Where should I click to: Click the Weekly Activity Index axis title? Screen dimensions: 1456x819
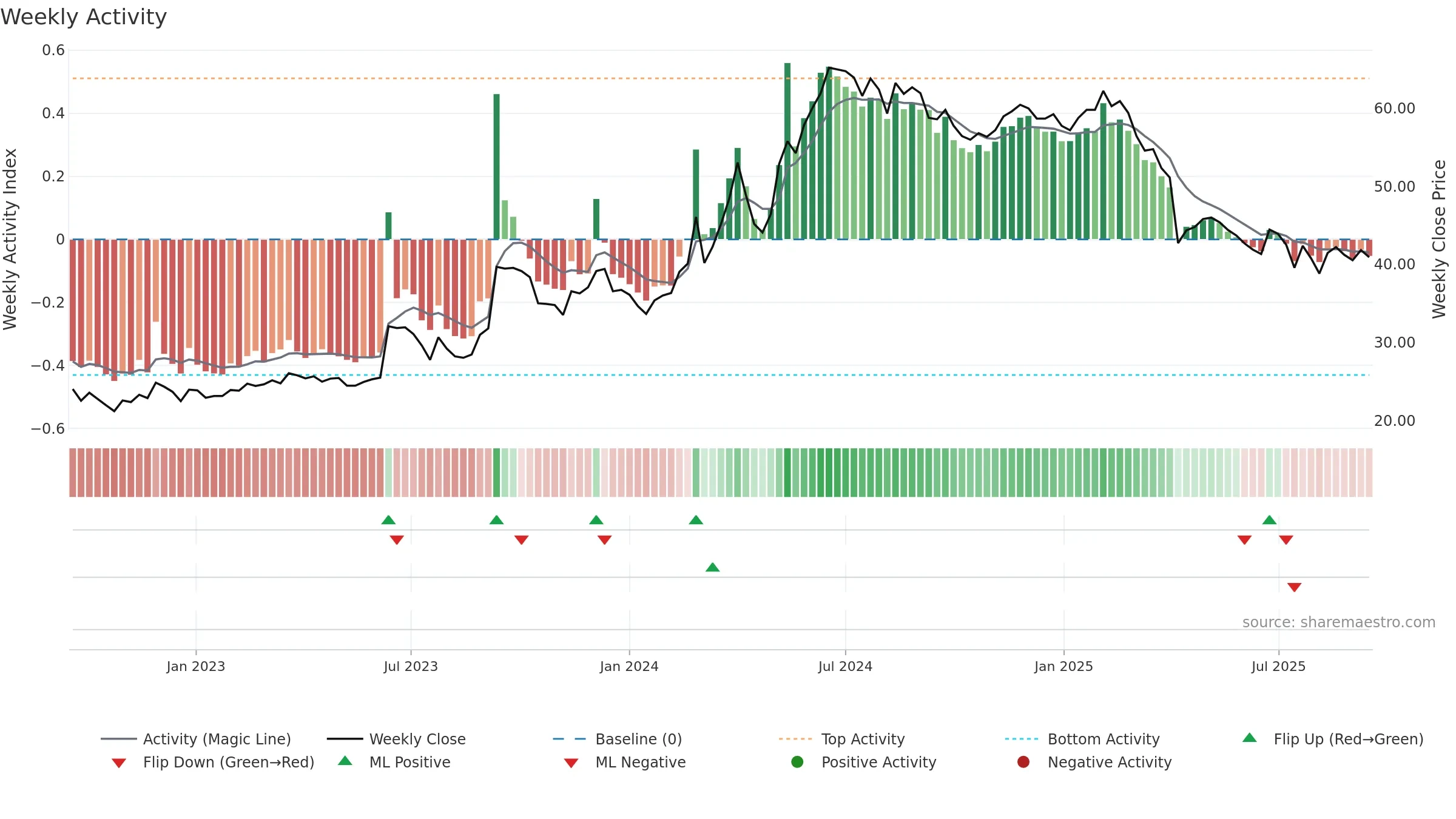(10, 239)
